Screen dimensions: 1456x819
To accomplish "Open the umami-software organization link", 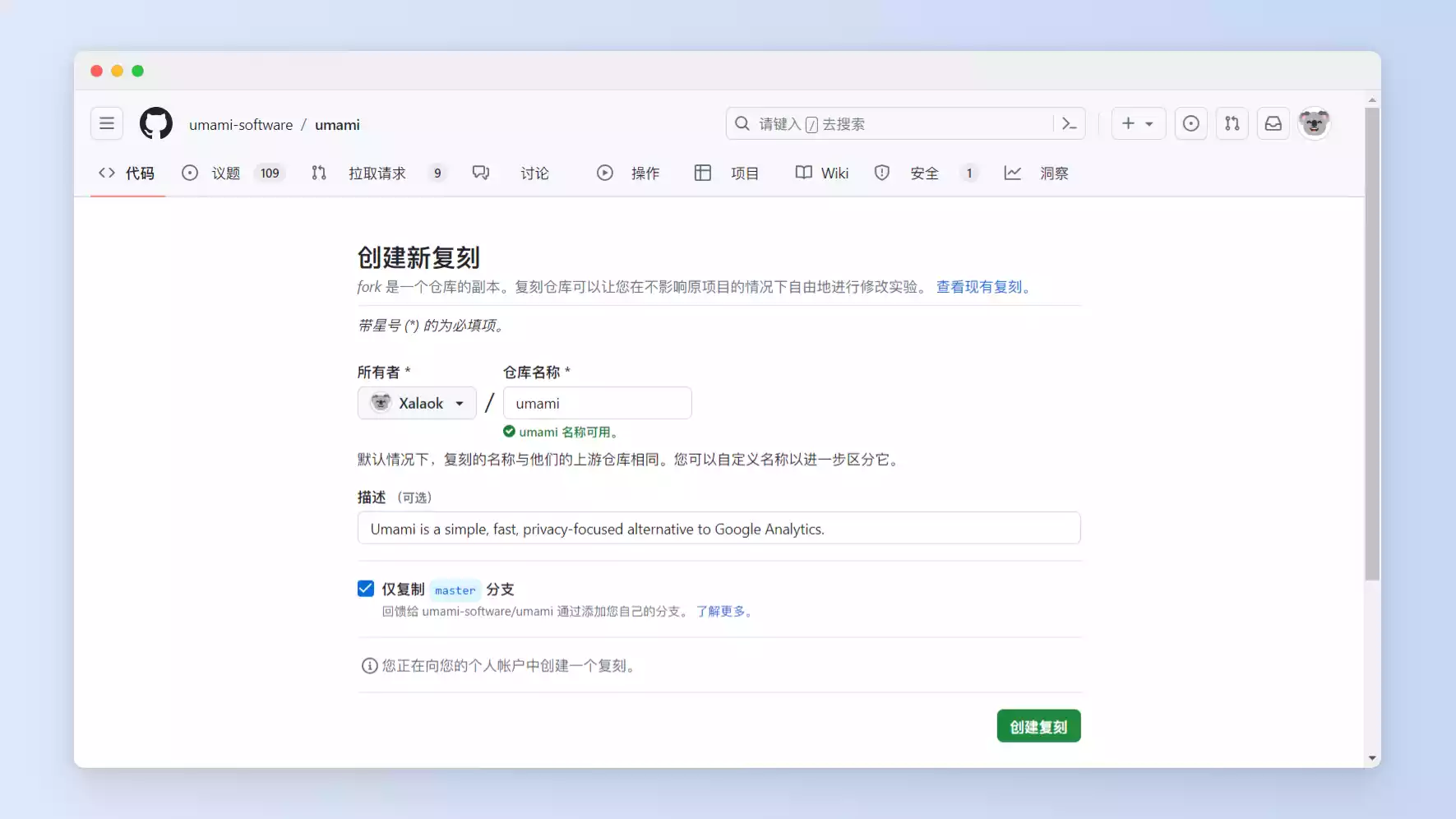I will 241,124.
